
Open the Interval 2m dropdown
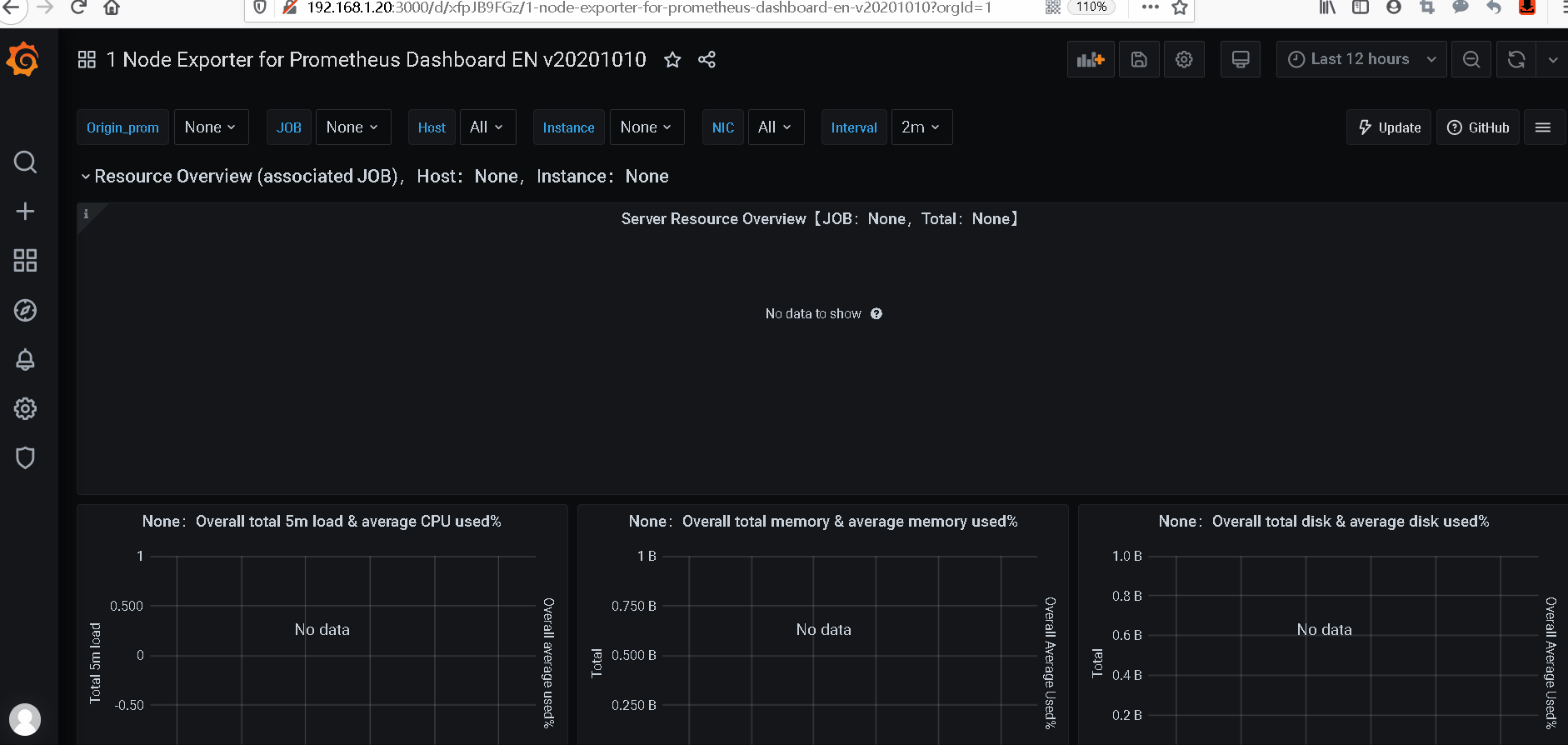point(921,127)
